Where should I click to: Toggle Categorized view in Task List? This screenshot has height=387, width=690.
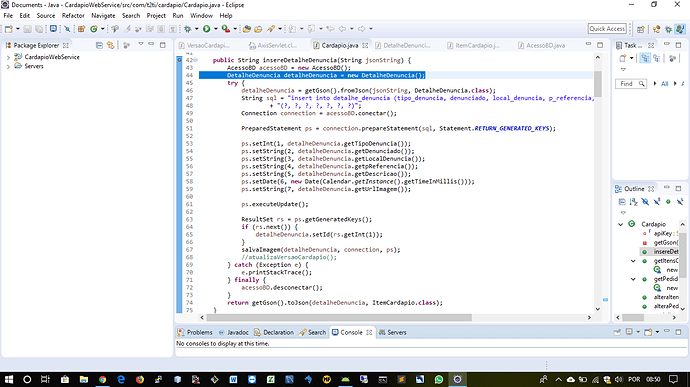[x=645, y=58]
